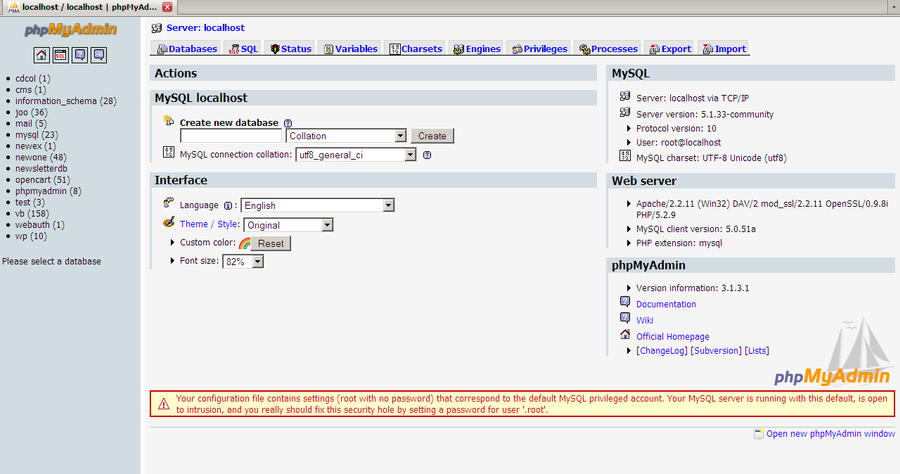900x474 pixels.
Task: Click the create new database star icon
Action: [x=168, y=120]
